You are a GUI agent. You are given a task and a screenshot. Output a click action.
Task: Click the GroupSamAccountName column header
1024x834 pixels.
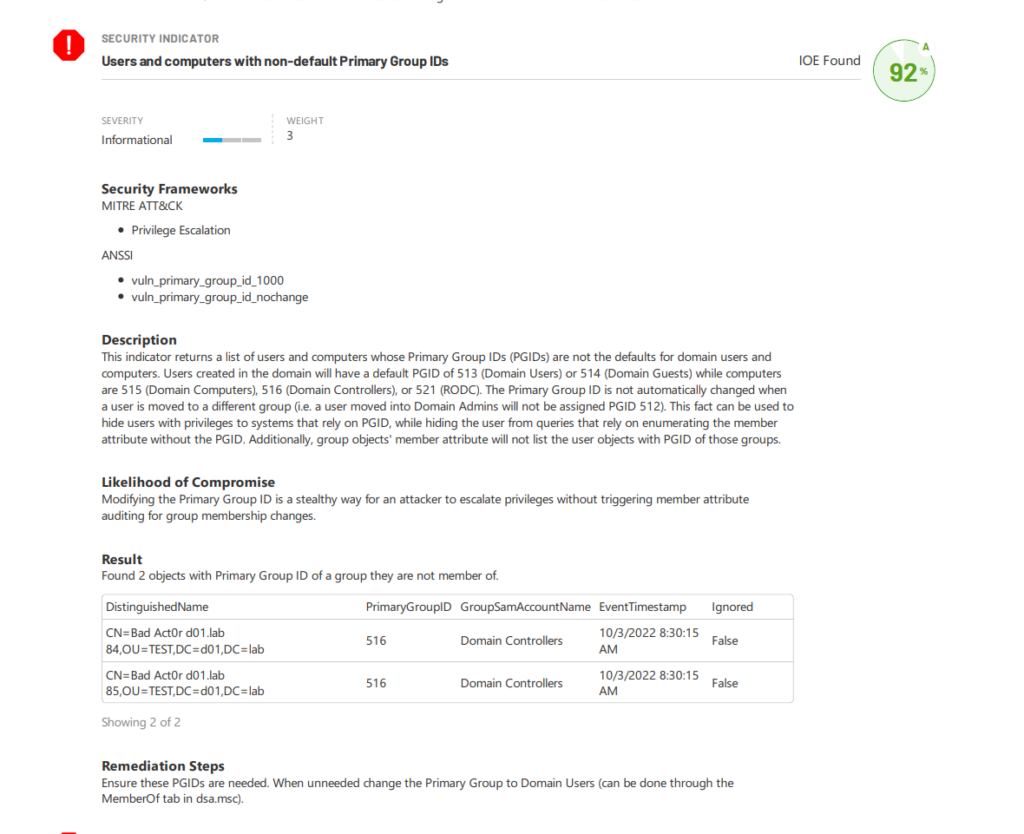point(525,607)
